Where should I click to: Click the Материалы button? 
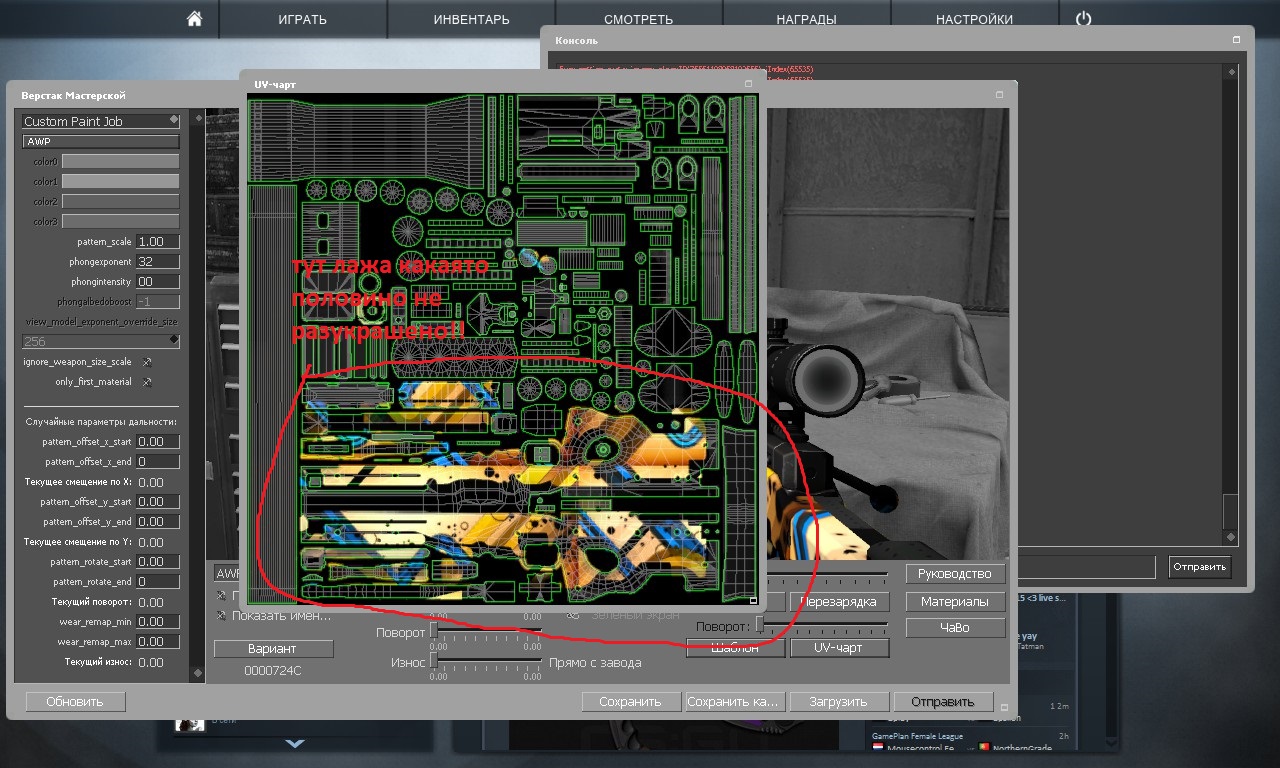[x=954, y=602]
